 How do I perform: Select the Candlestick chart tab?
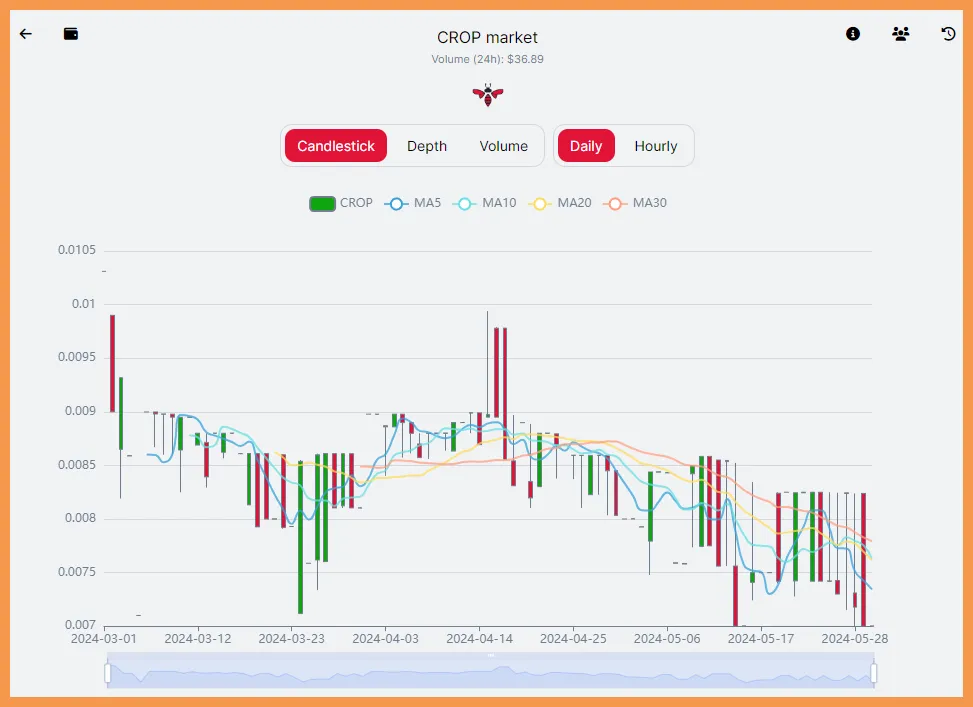pos(336,146)
